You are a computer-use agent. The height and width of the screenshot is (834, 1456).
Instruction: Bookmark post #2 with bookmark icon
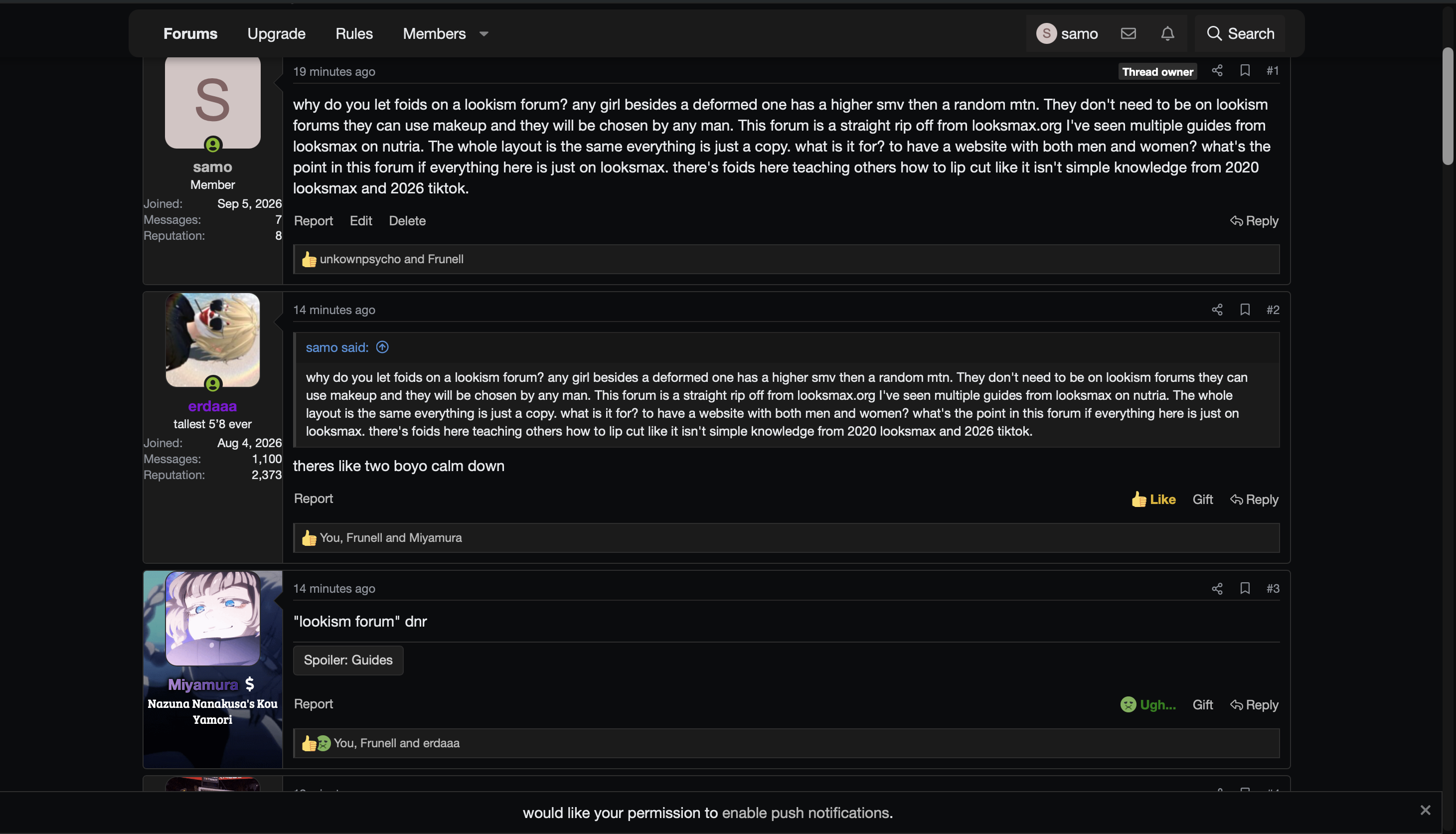pos(1245,309)
